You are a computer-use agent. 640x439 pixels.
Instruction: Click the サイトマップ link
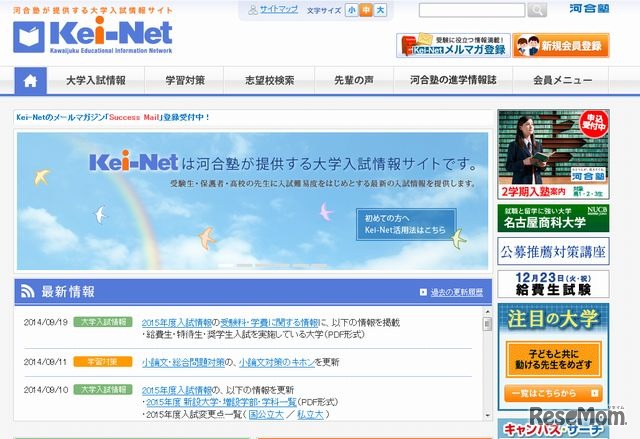tap(279, 9)
